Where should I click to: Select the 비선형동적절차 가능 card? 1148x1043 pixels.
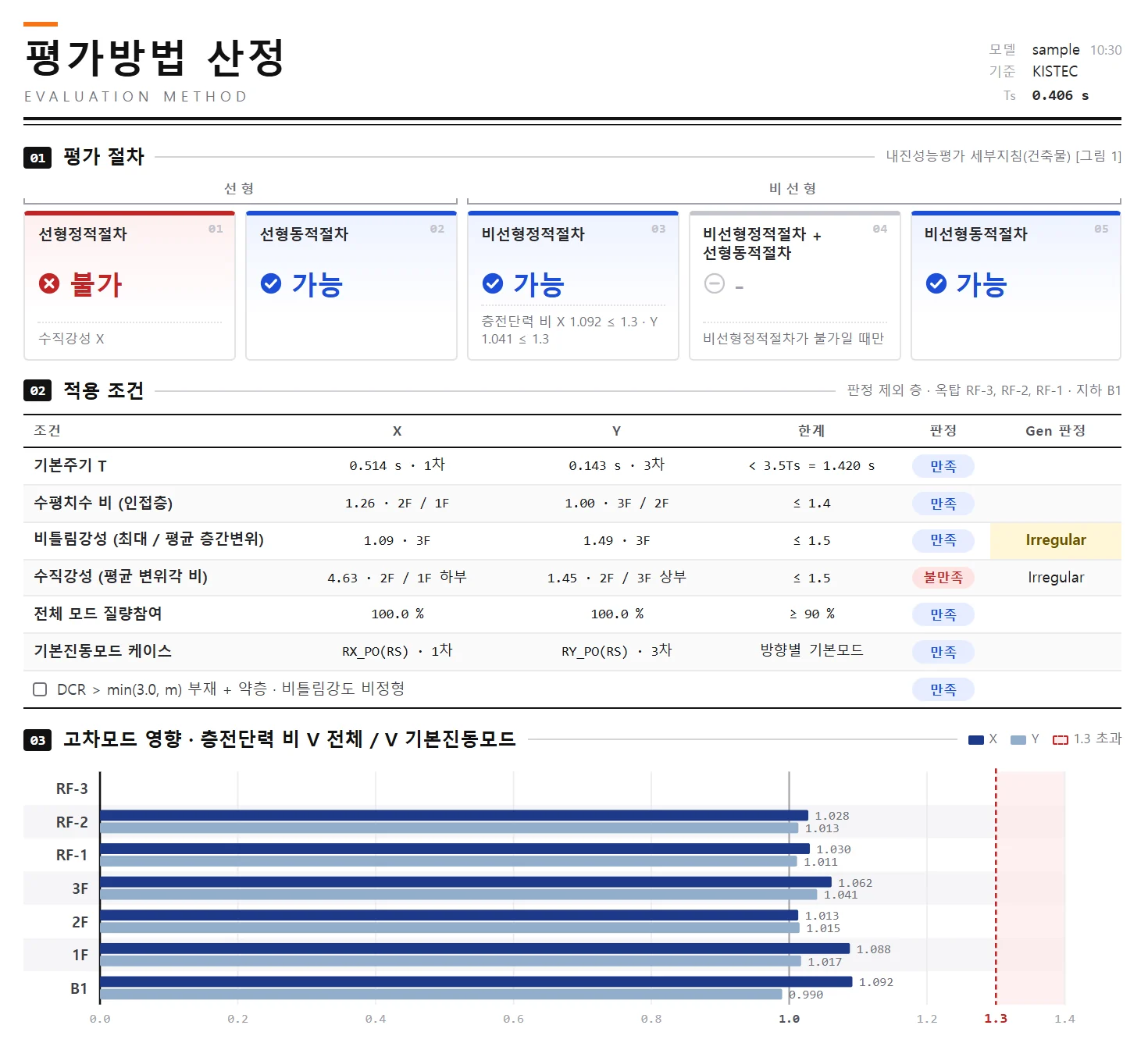(x=1016, y=286)
